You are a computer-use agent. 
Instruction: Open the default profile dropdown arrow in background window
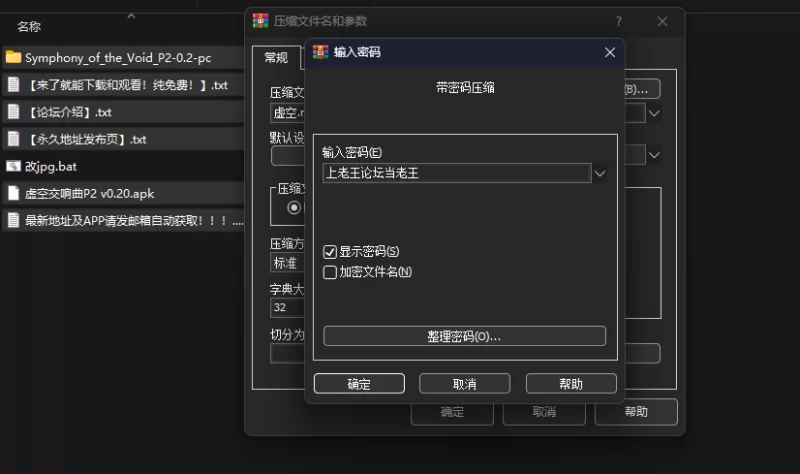pos(654,155)
